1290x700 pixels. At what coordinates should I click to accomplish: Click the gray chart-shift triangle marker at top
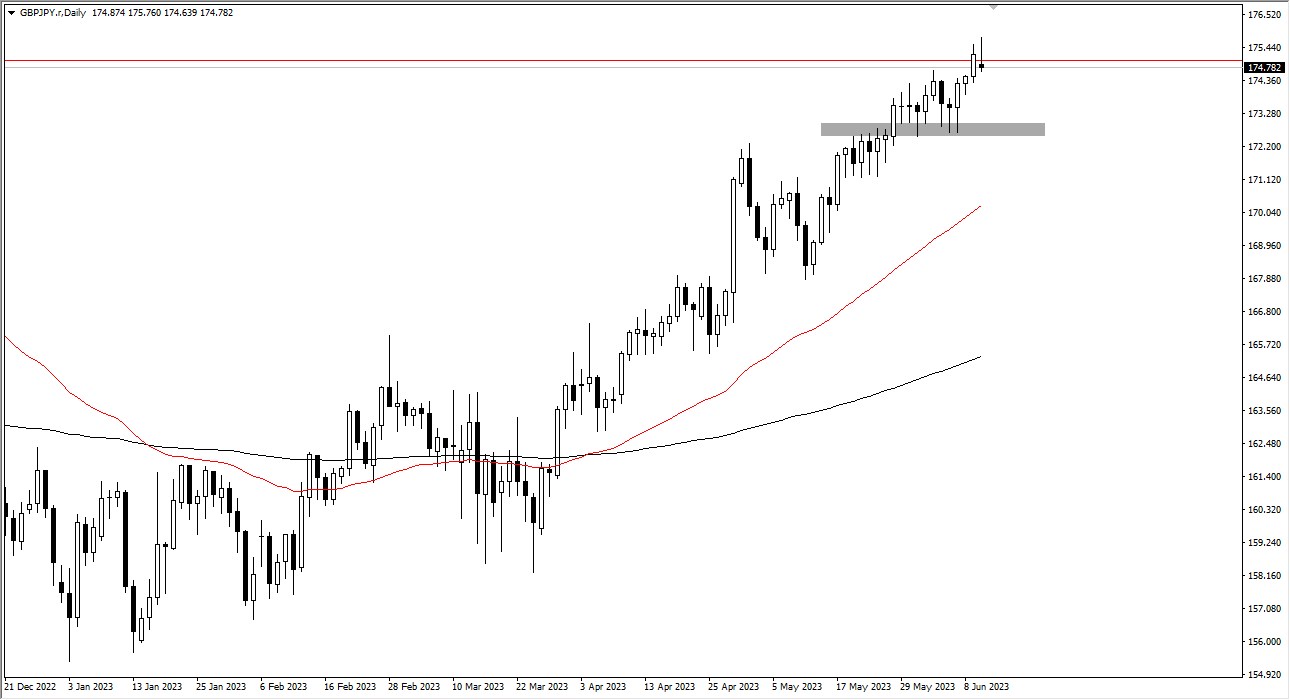[x=993, y=7]
